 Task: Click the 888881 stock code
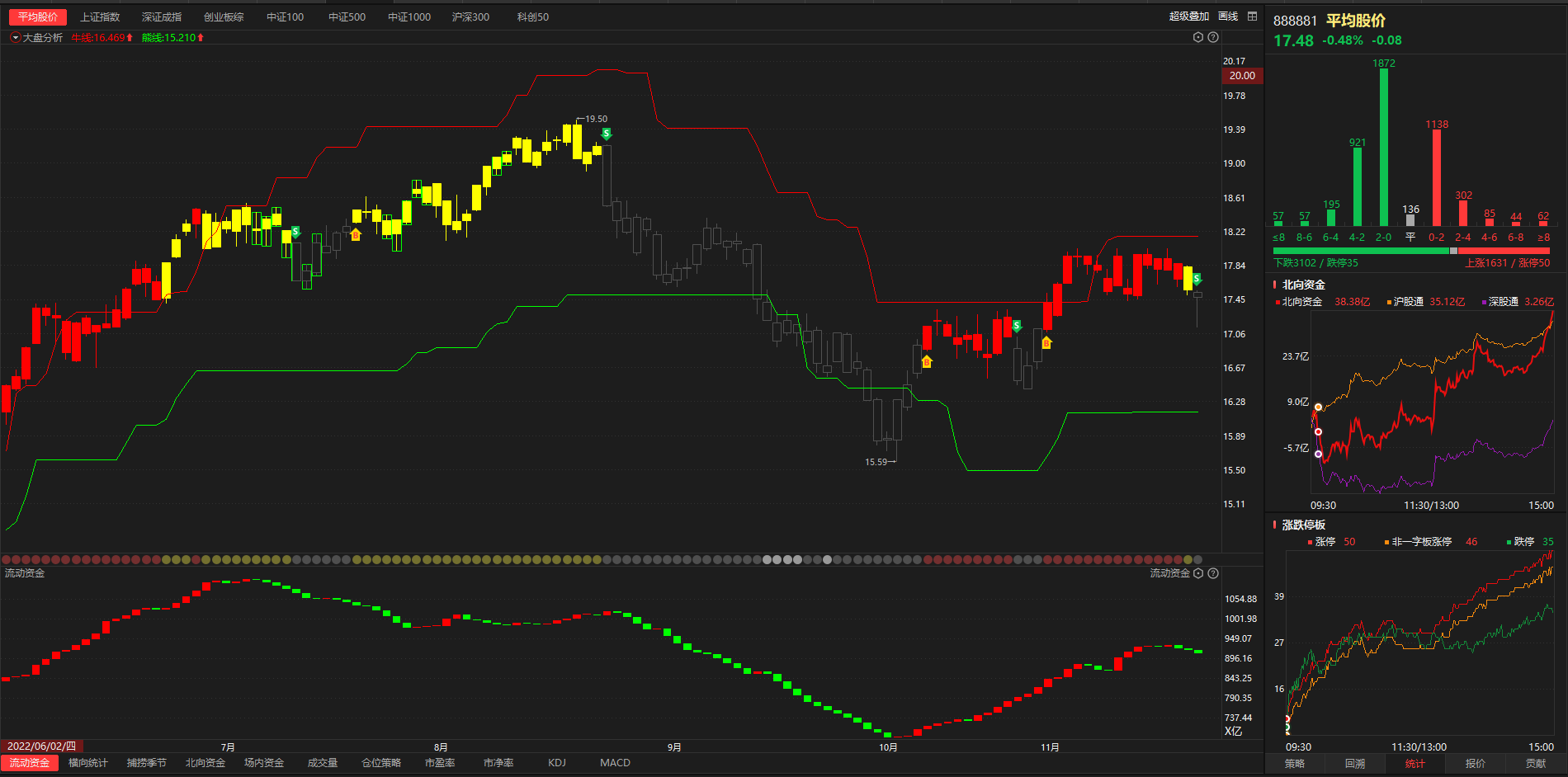click(x=1295, y=21)
